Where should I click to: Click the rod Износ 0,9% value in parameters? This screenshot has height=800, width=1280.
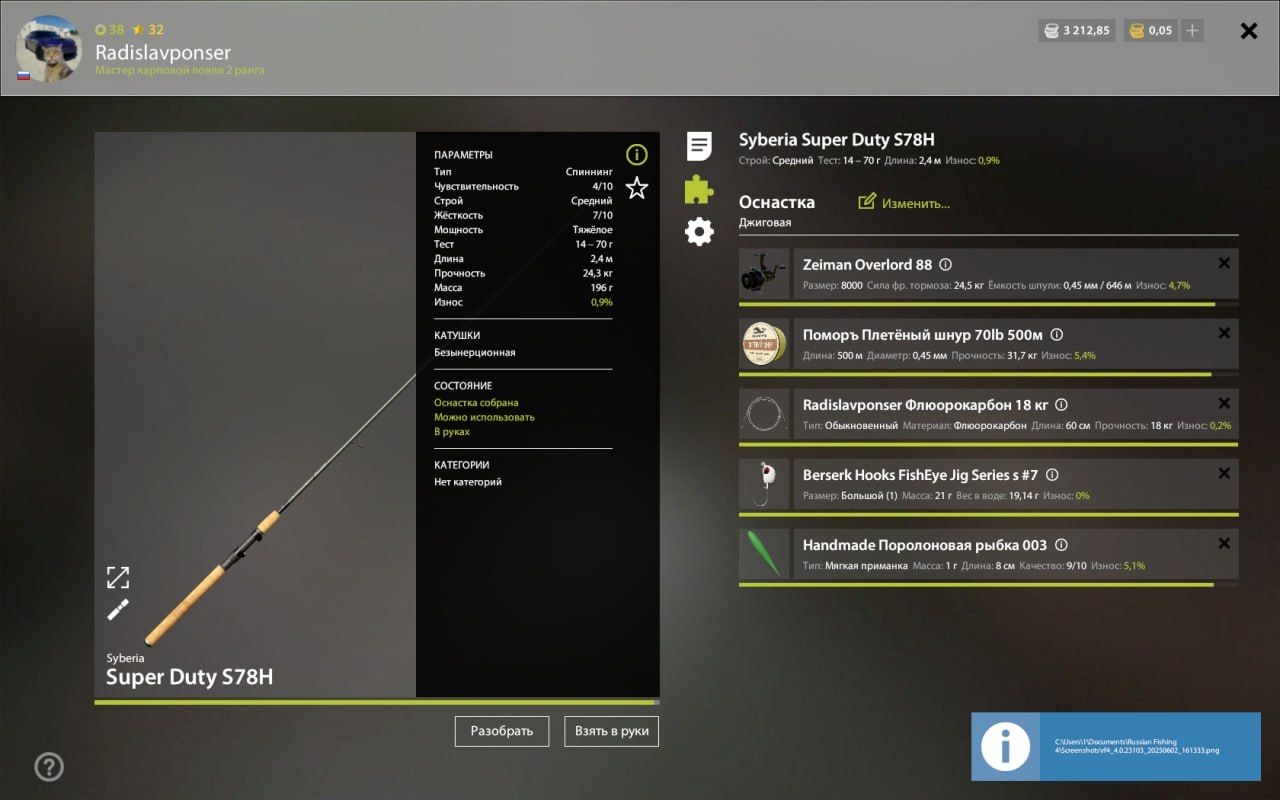602,302
